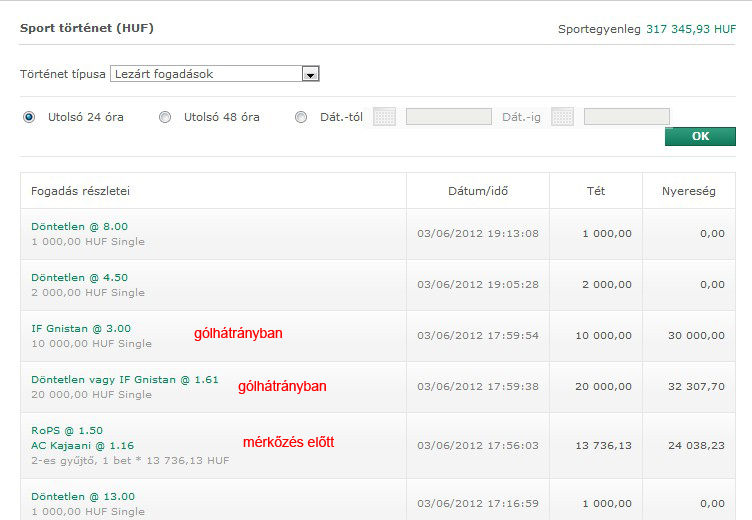Click the Dát.-tól date input field
This screenshot has height=520, width=752.
[449, 117]
